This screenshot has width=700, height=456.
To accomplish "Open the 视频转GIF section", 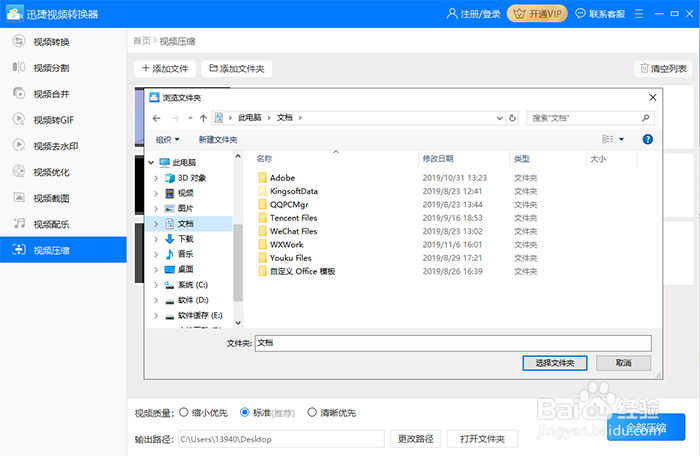I will tap(54, 120).
